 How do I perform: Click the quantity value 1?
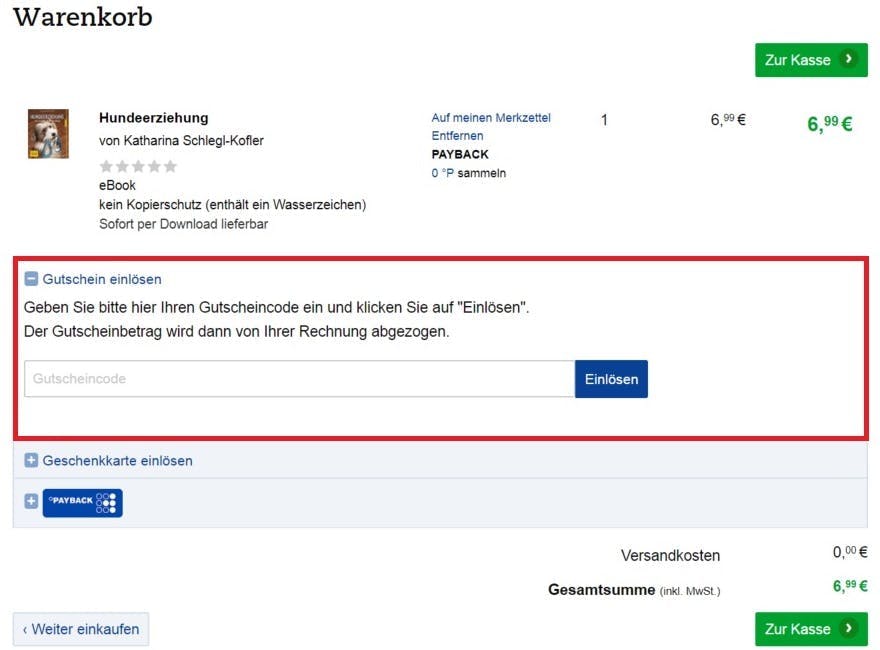click(604, 120)
